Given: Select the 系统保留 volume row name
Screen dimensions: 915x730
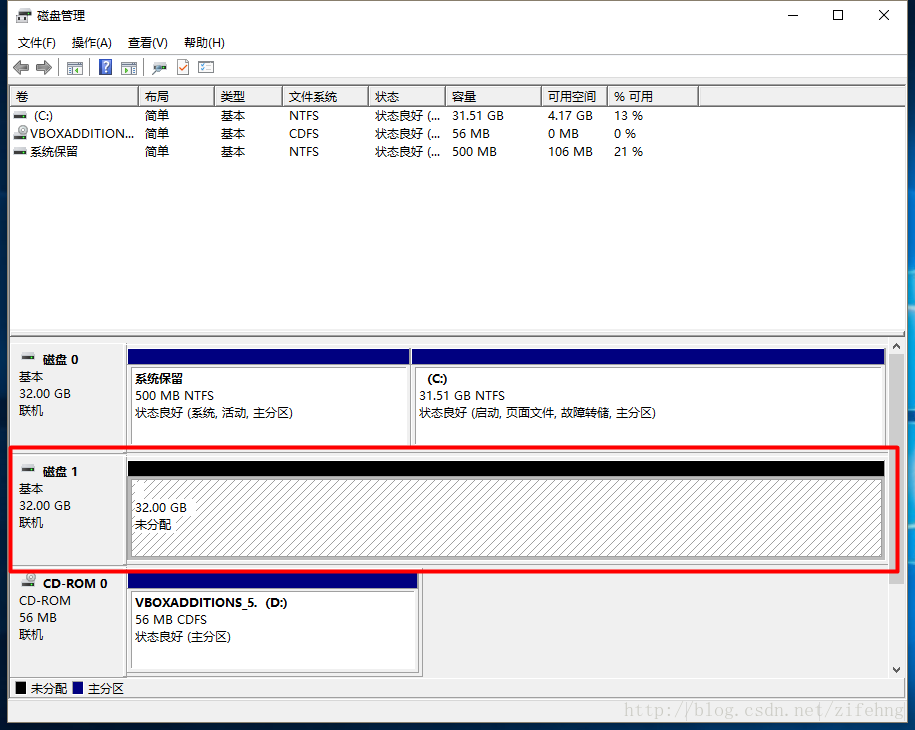Looking at the screenshot, I should [x=54, y=152].
